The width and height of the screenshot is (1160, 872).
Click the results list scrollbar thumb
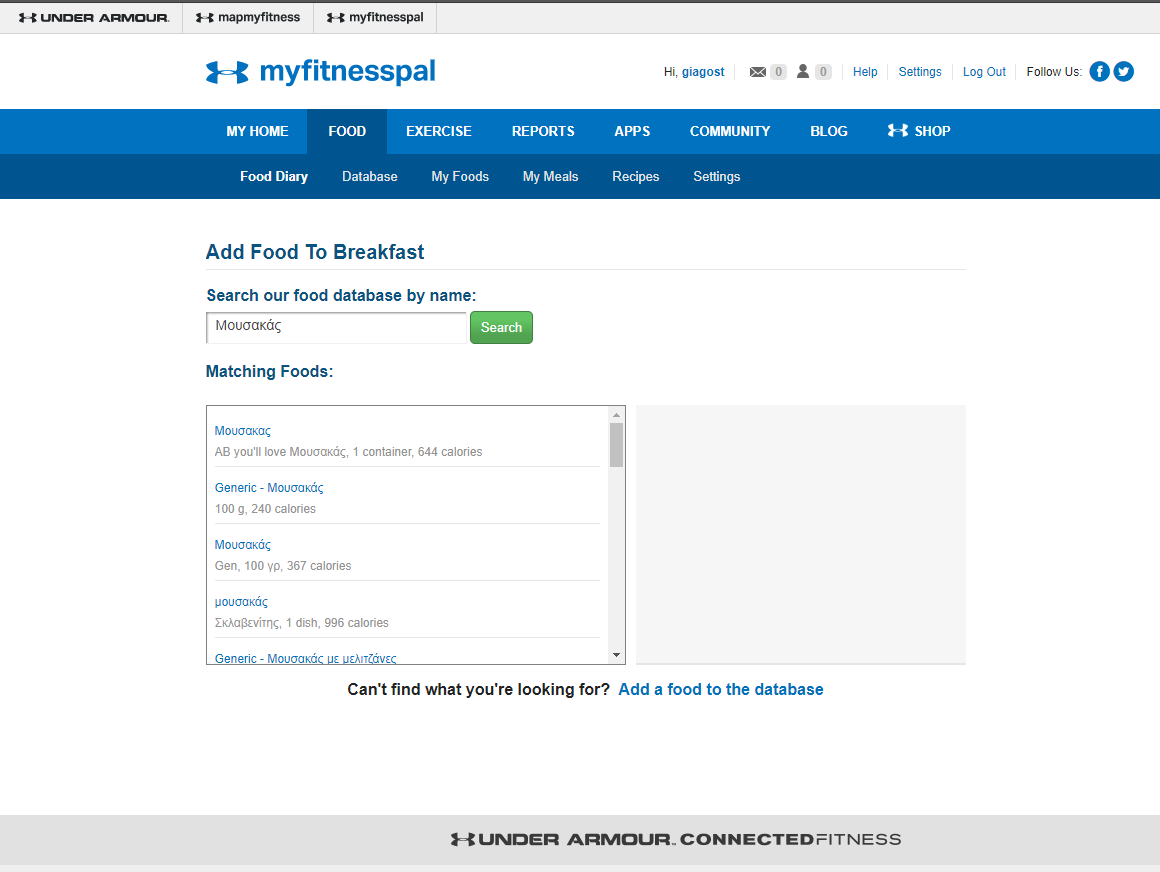[616, 445]
